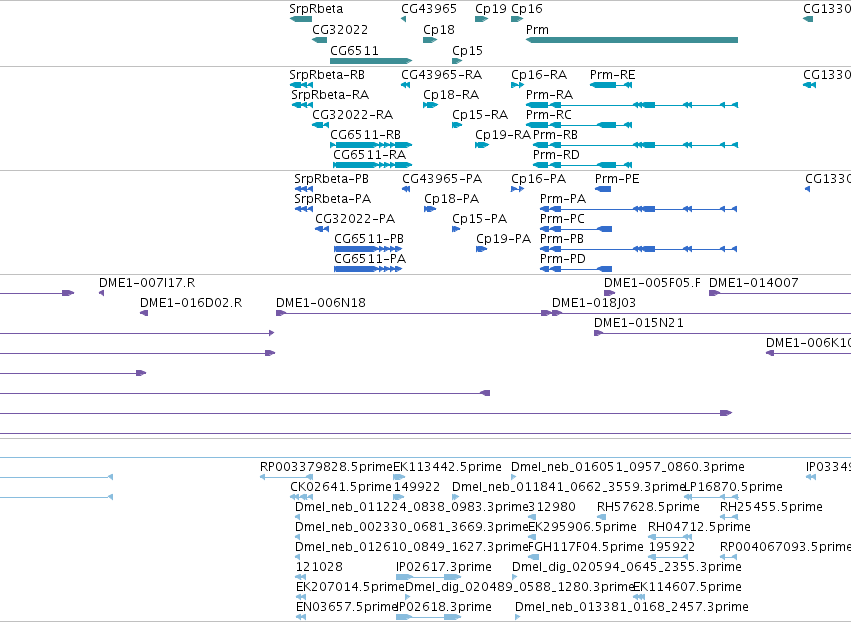
Task: Select the Cp15-PA protein label
Action: [479, 219]
